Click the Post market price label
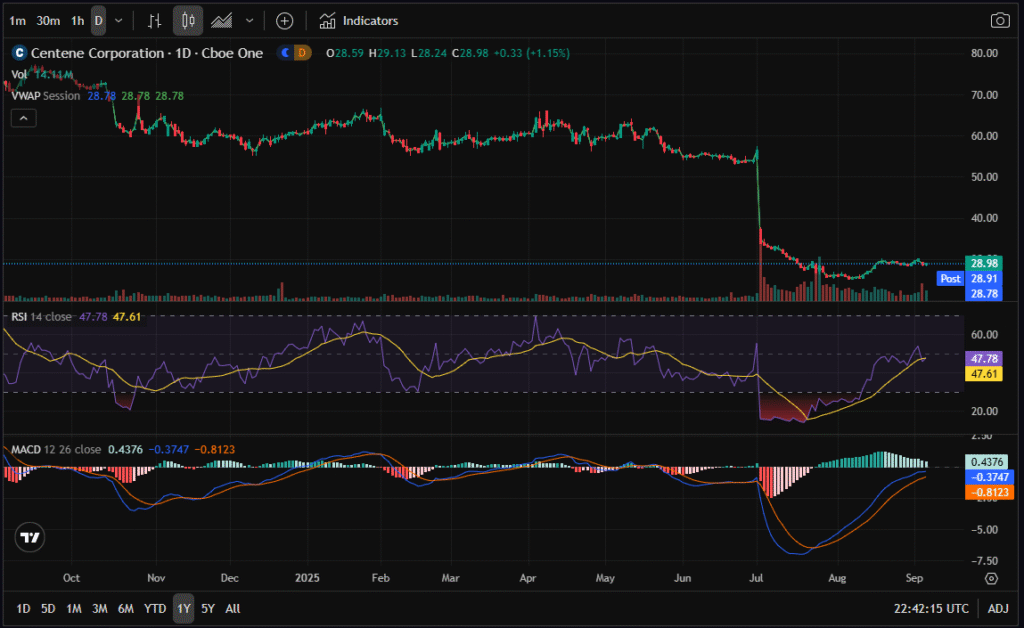 click(x=950, y=279)
